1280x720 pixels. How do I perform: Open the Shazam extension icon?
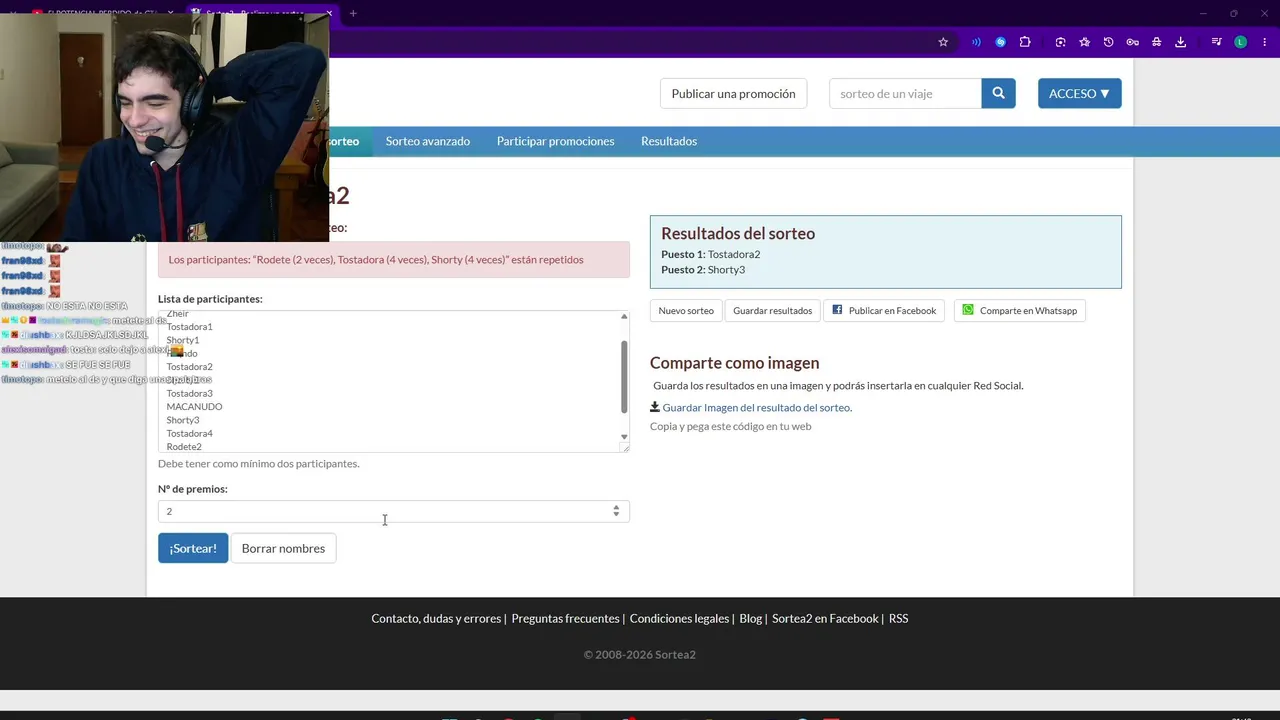[1000, 42]
